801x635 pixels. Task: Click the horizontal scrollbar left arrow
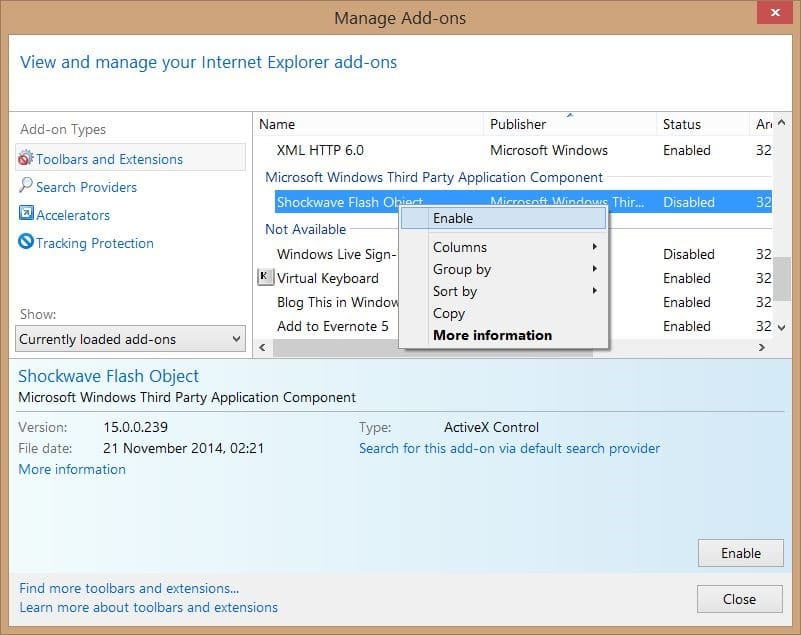pos(262,347)
